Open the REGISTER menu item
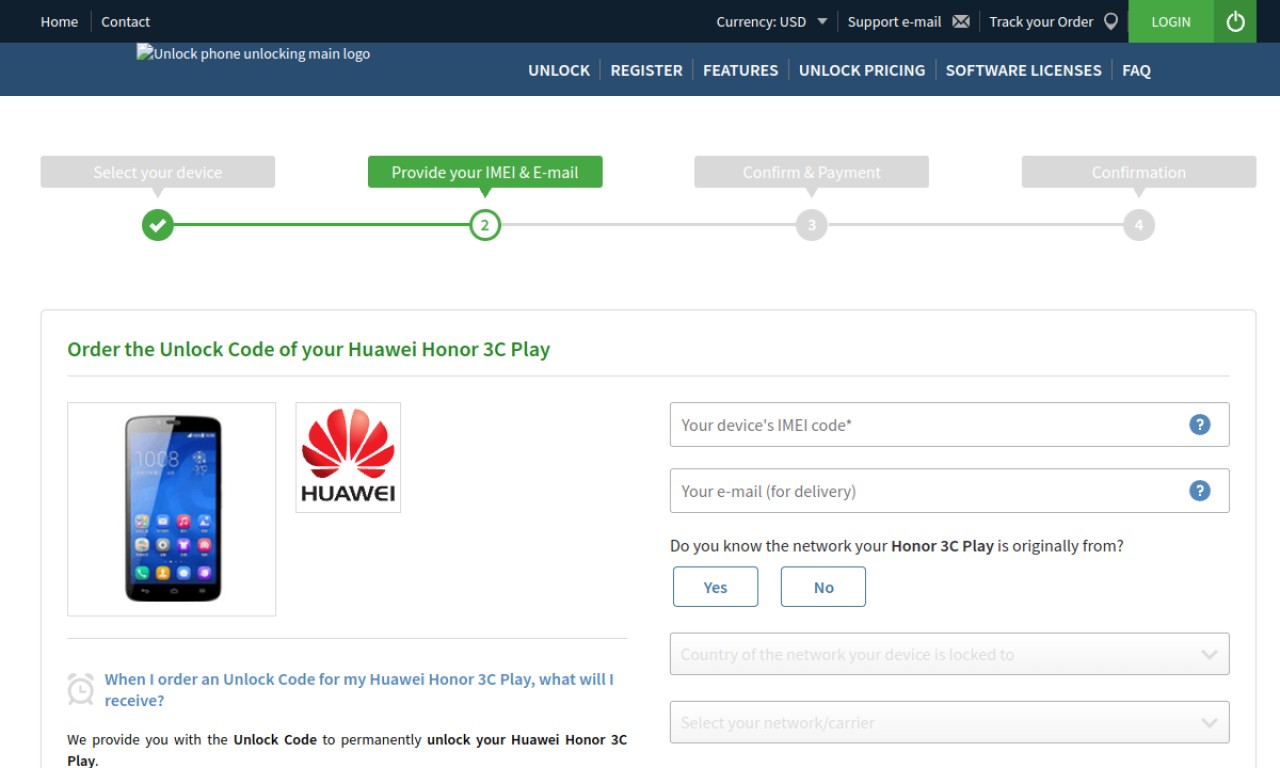The height and width of the screenshot is (768, 1280). pos(646,70)
